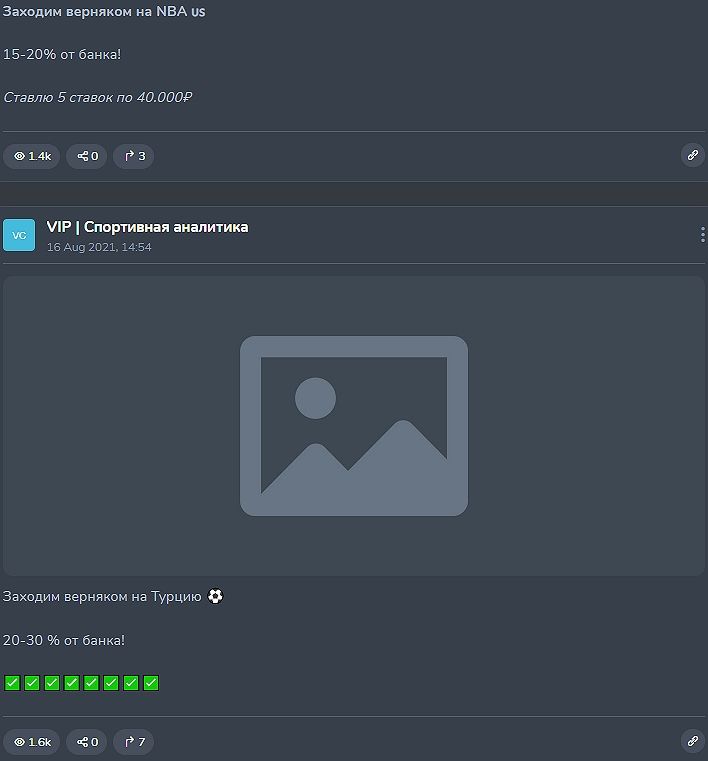Click share count on the Турцию post

pos(87,742)
